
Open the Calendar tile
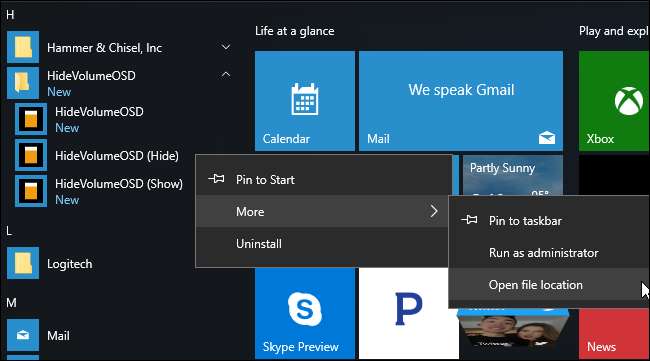coord(305,101)
